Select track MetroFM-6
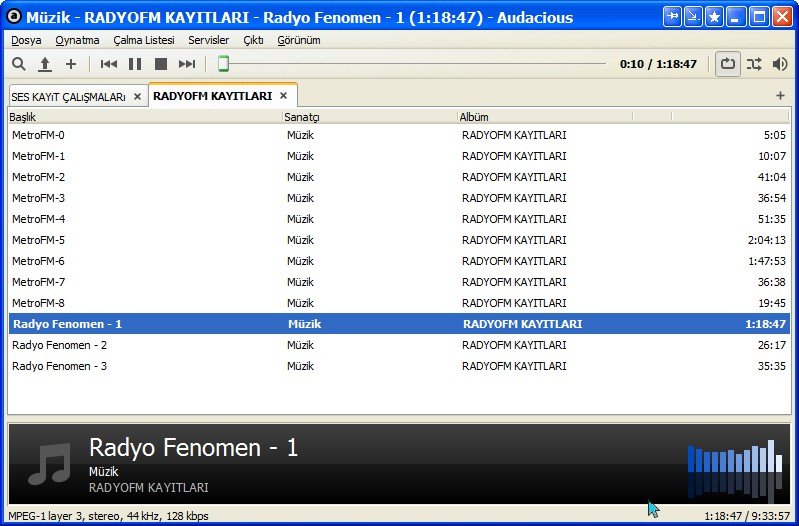Image resolution: width=799 pixels, height=526 pixels. [399, 261]
